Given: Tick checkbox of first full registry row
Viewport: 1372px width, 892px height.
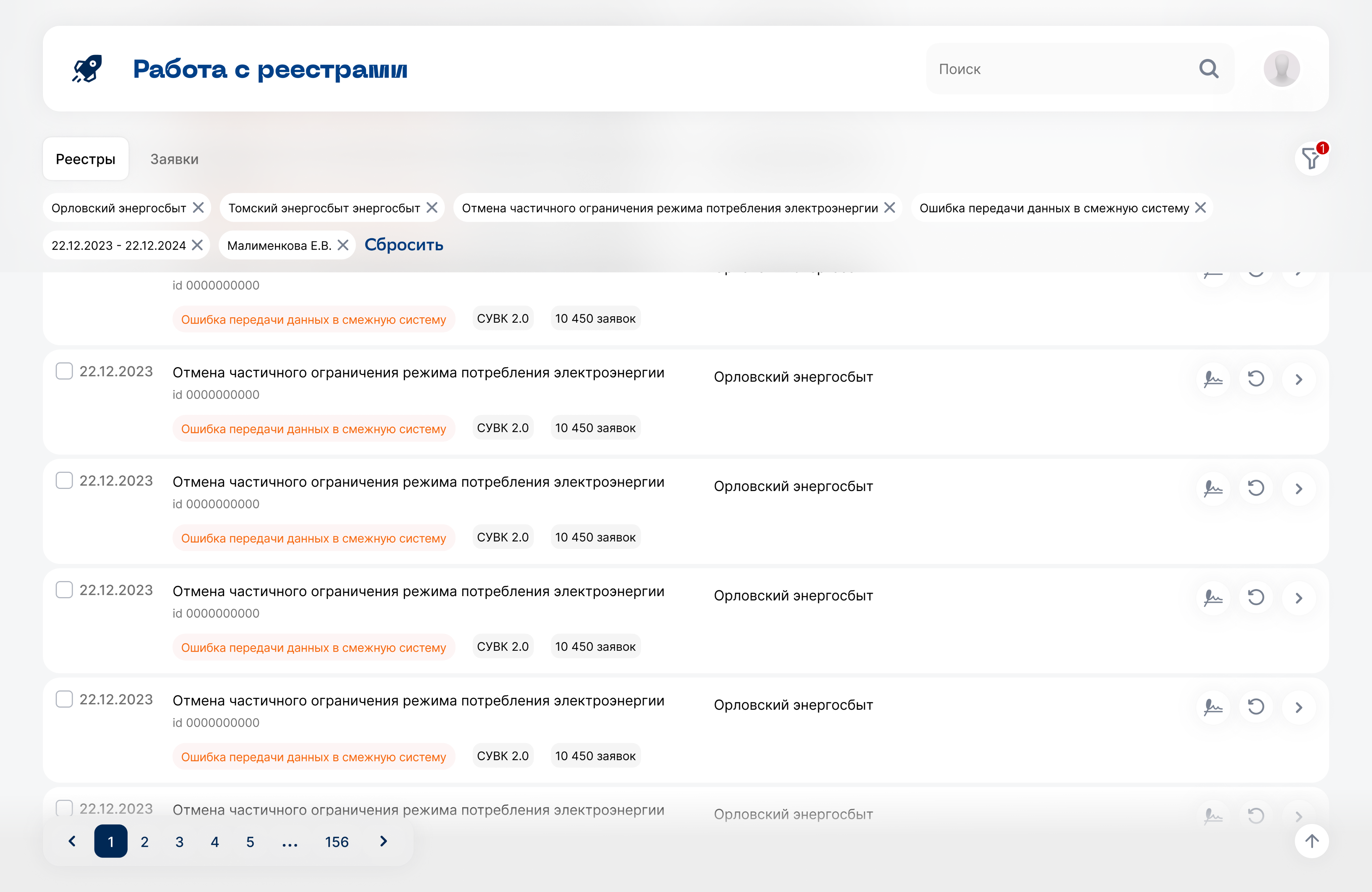Looking at the screenshot, I should 64,371.
